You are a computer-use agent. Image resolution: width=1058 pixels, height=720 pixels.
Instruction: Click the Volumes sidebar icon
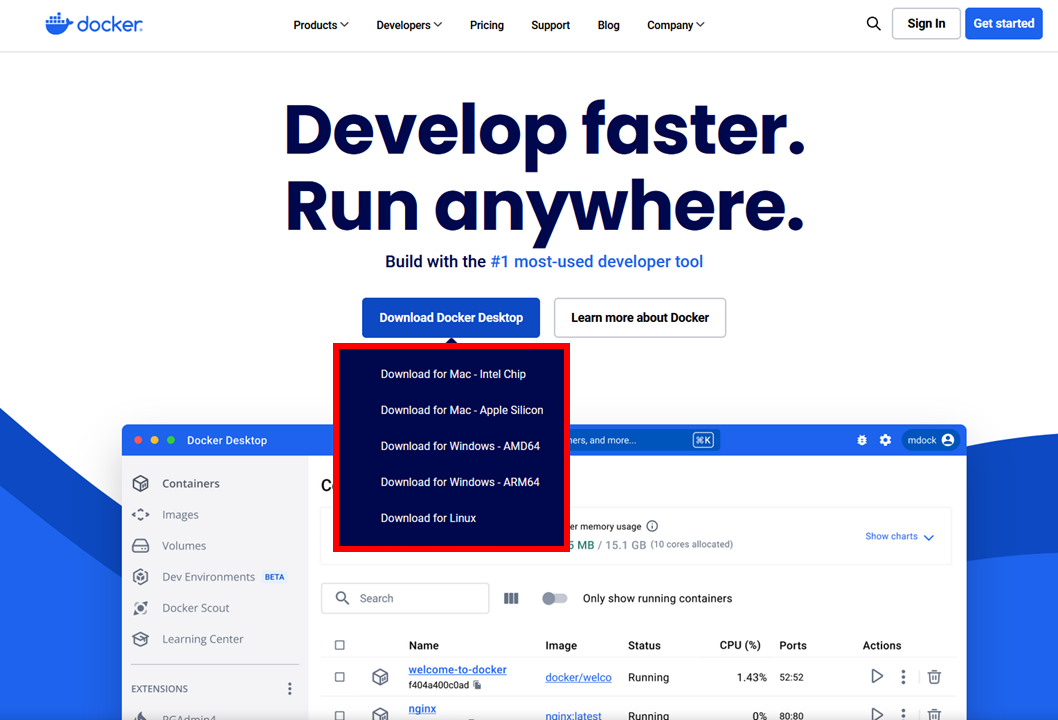pos(140,545)
